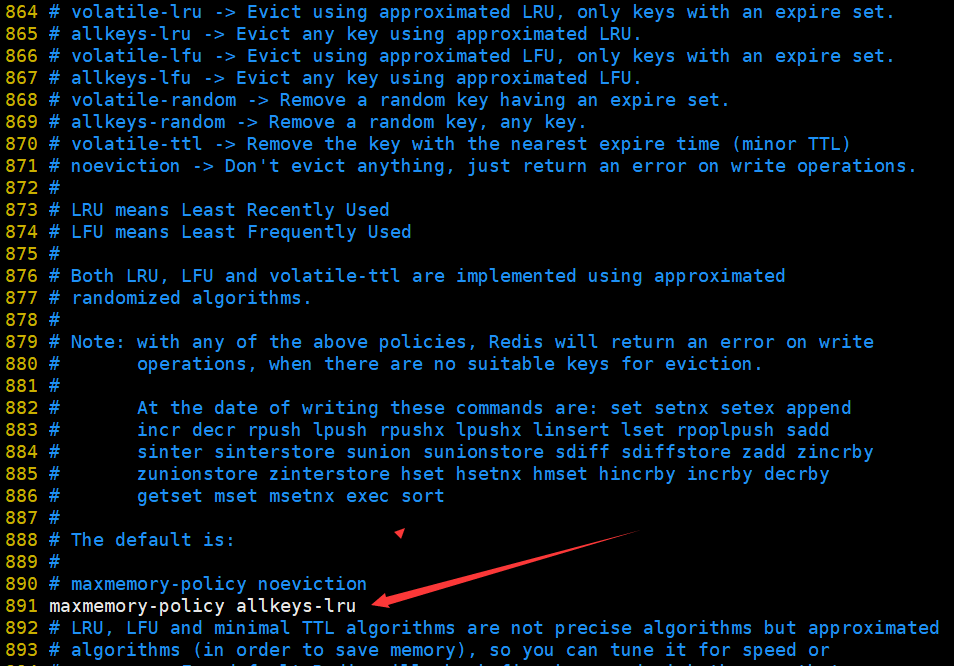Click the word 'sinterstore' on line 884
954x666 pixels.
pos(274,452)
